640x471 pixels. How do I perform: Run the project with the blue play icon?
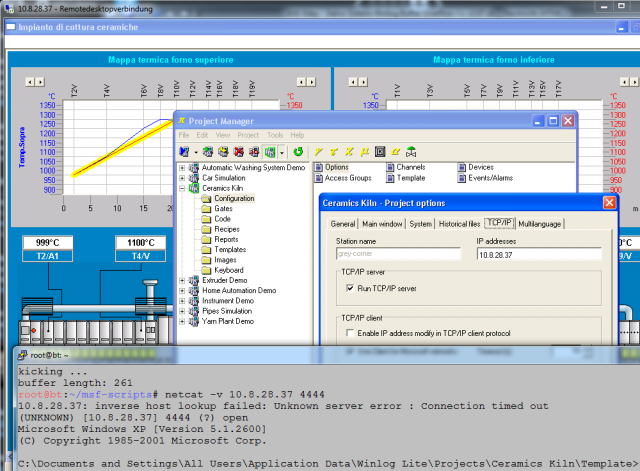[x=184, y=152]
